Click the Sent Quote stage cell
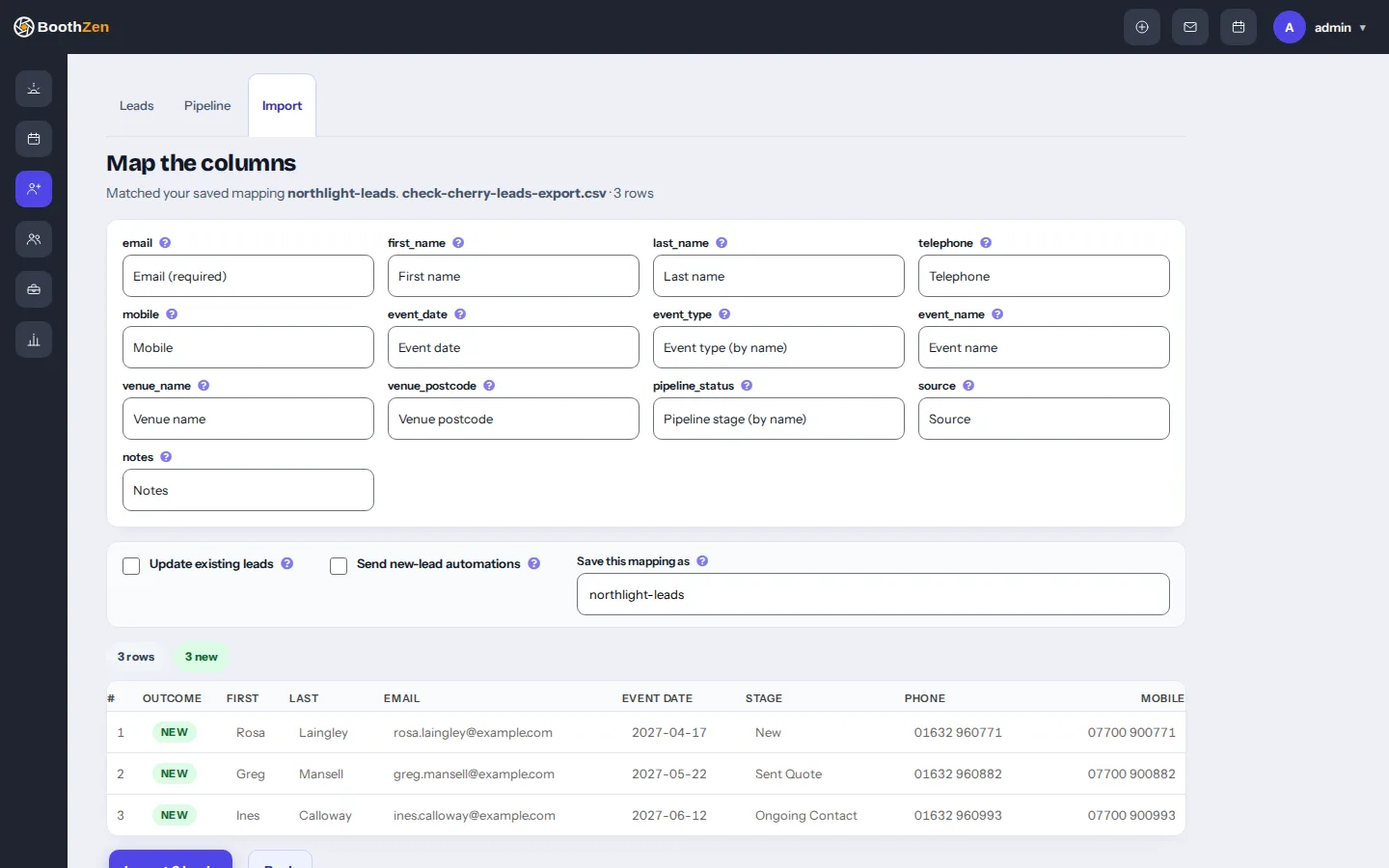 [789, 774]
